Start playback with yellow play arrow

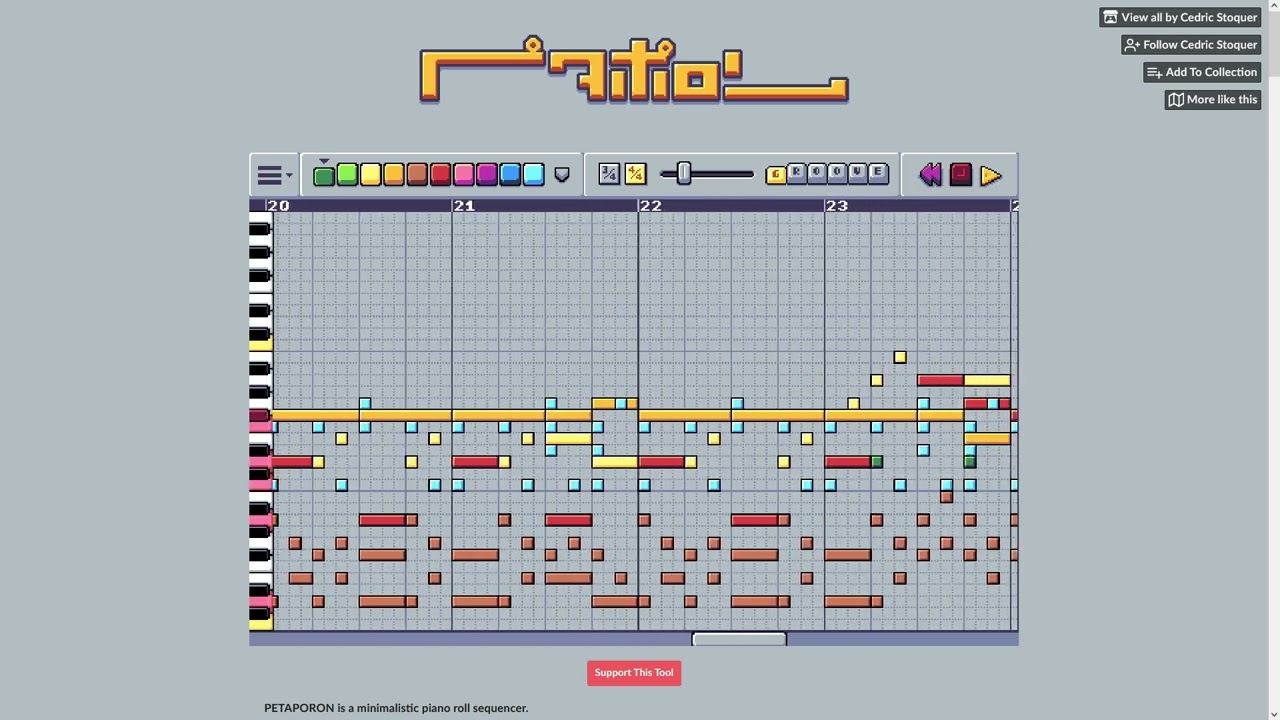[990, 176]
